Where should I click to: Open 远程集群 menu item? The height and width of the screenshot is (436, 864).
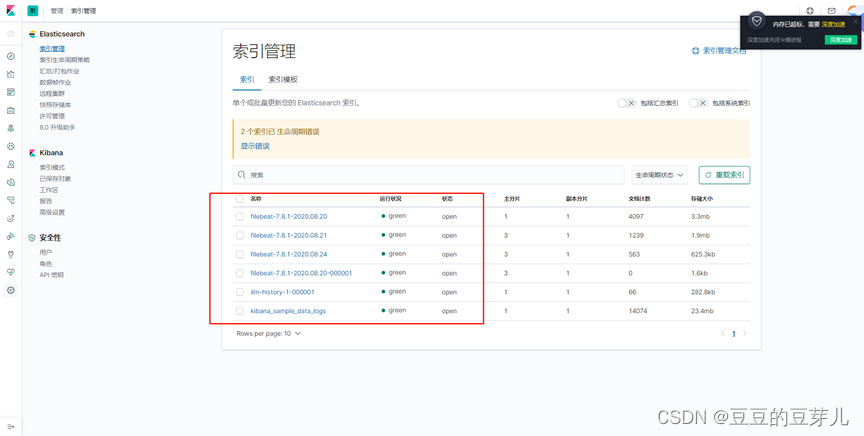52,94
